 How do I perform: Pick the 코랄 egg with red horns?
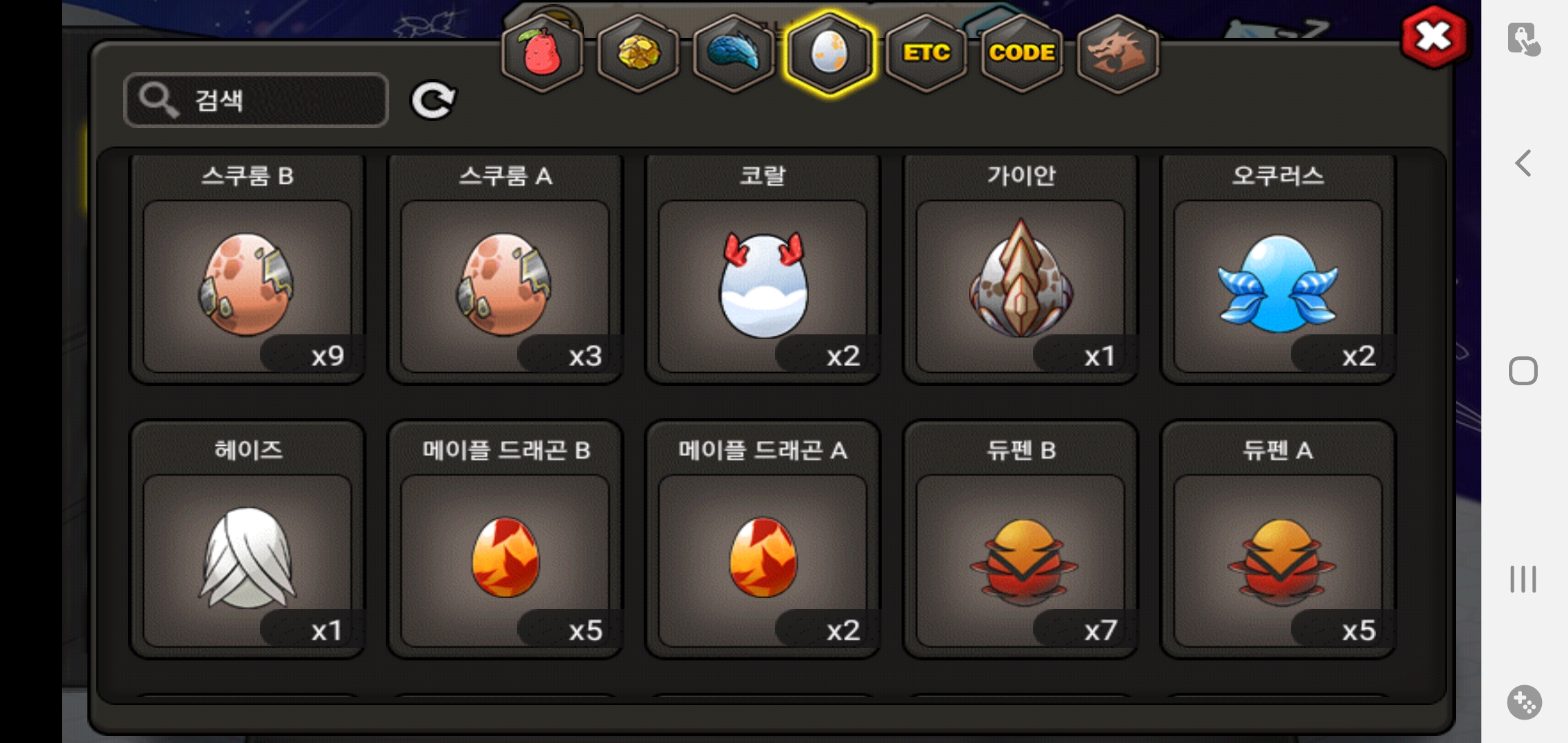[x=763, y=270]
